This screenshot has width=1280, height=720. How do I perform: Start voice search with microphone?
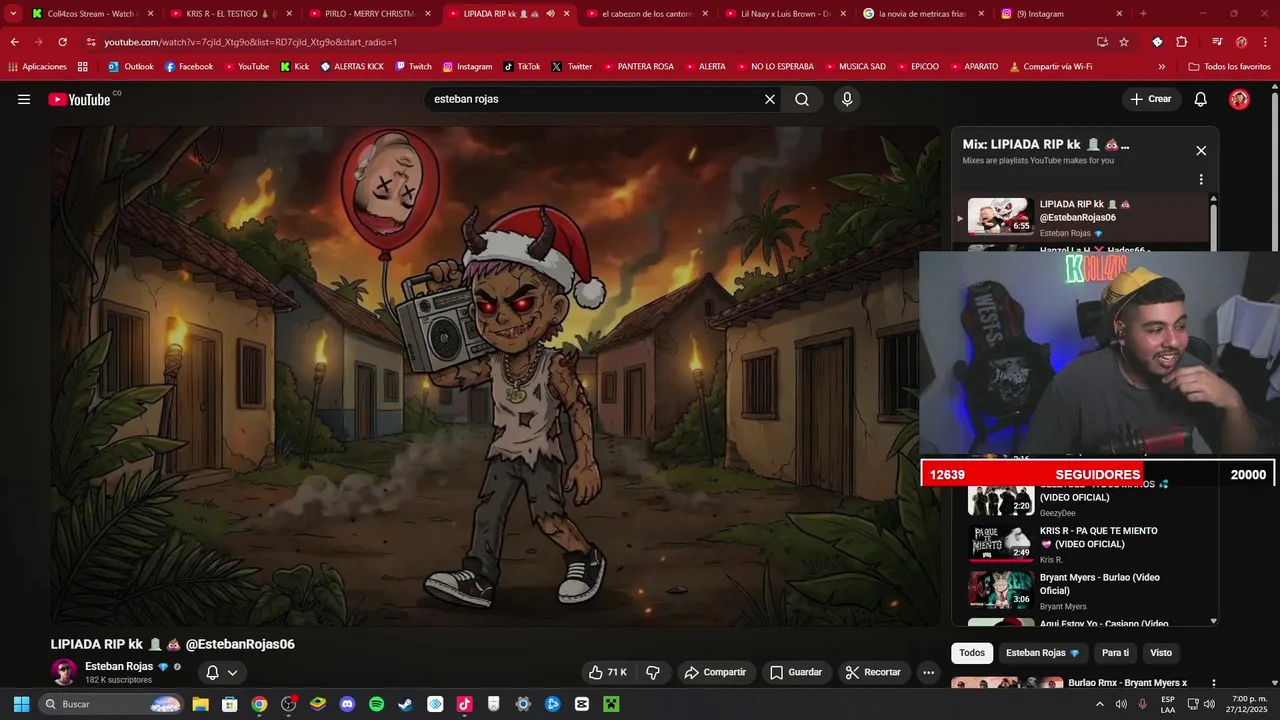coord(847,99)
